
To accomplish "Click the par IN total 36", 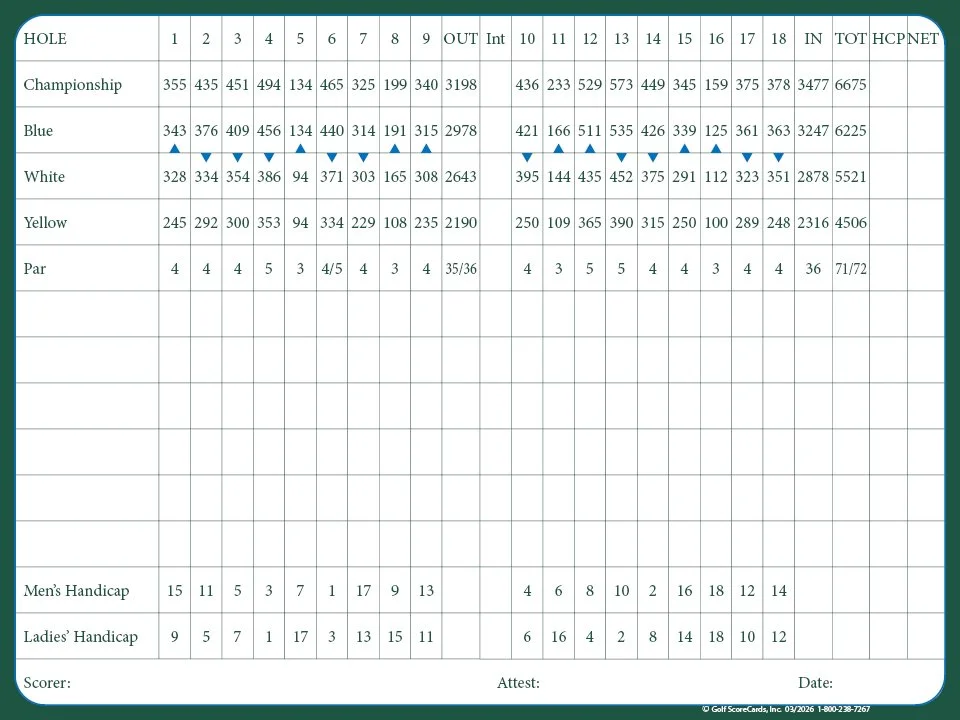I will pyautogui.click(x=813, y=268).
